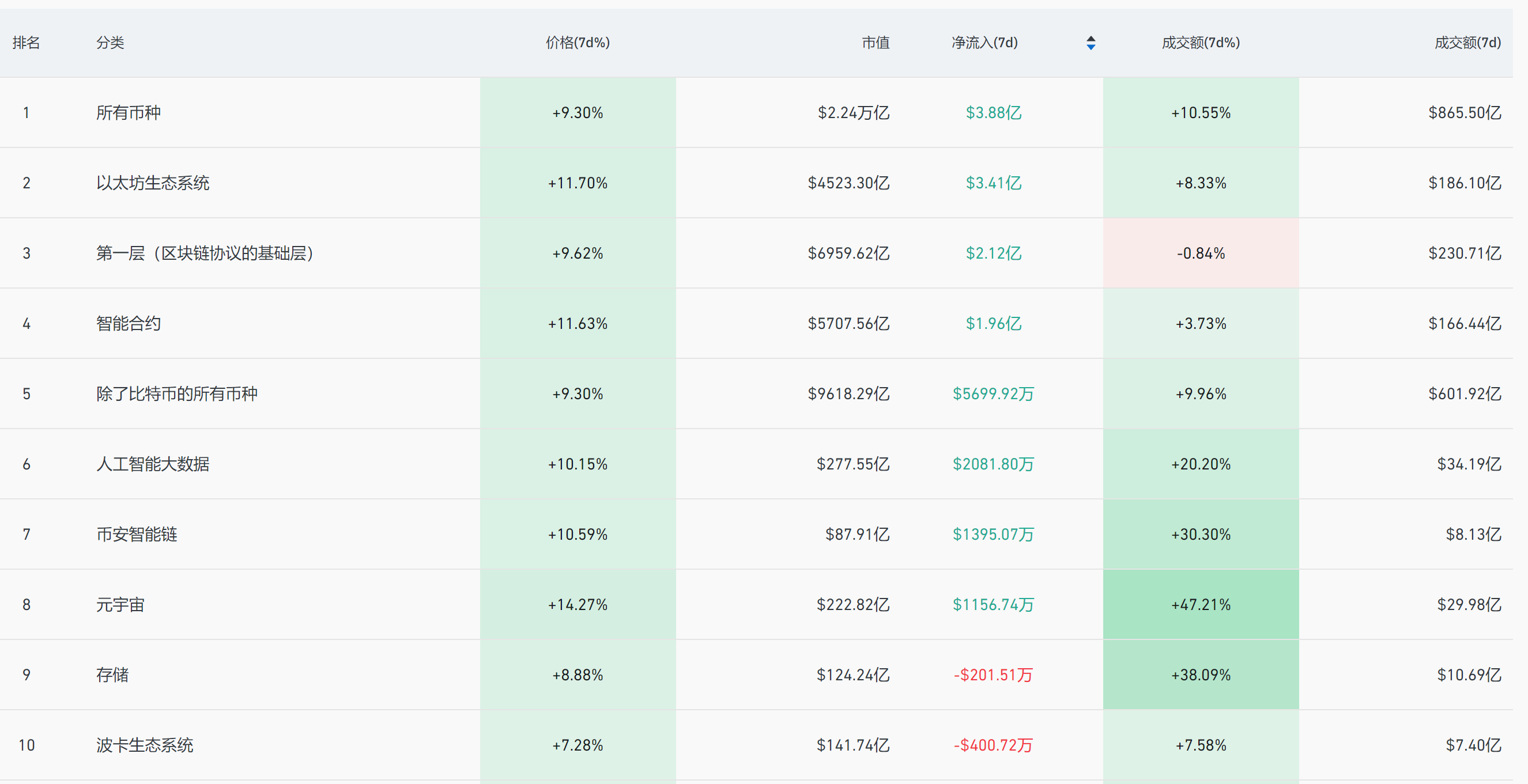Open the 所有币种 category
1528x784 pixels.
[x=128, y=113]
